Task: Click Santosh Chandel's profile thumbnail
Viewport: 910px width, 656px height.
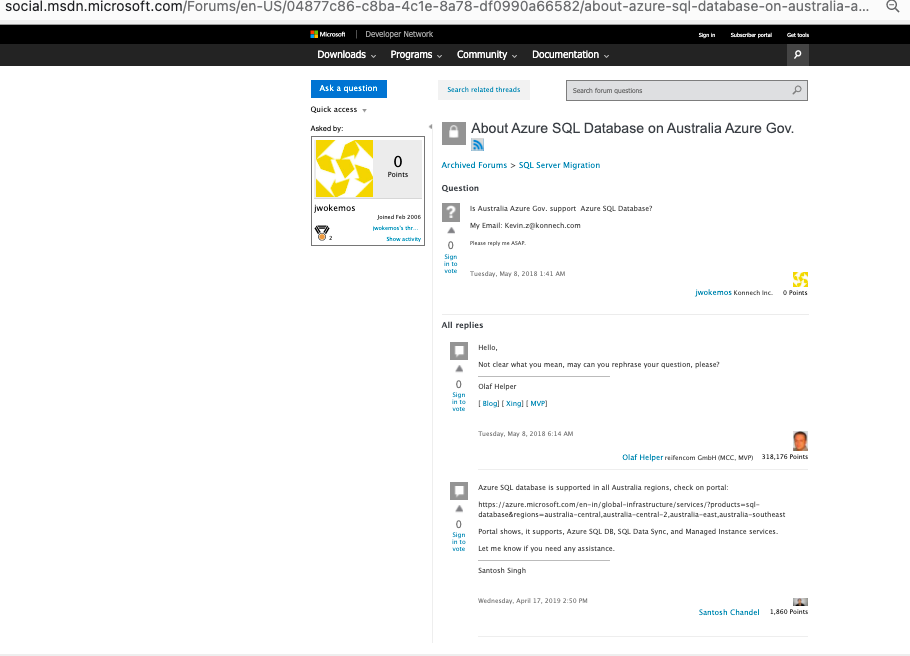Action: [x=800, y=602]
